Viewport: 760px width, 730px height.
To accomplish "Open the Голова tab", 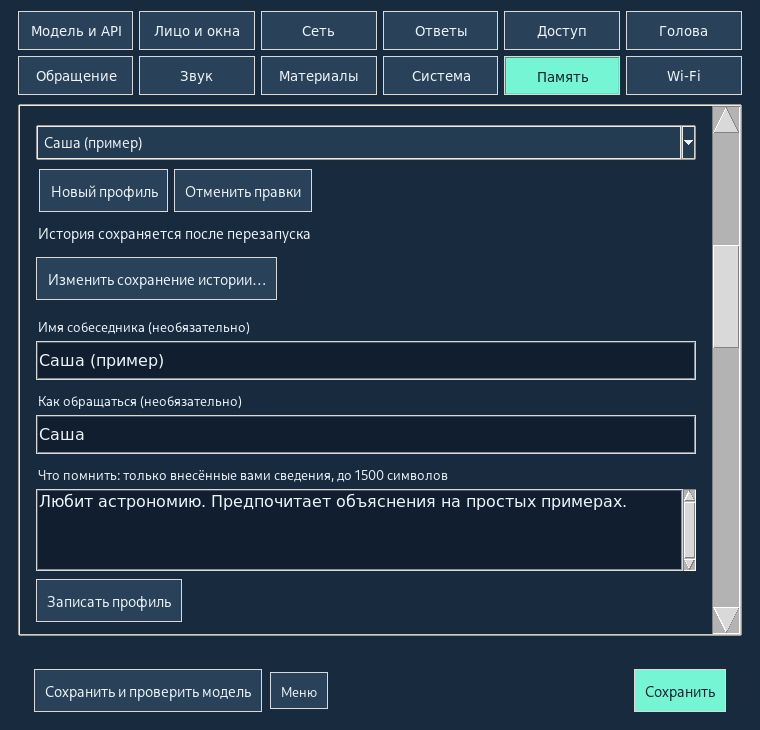I will pos(683,31).
